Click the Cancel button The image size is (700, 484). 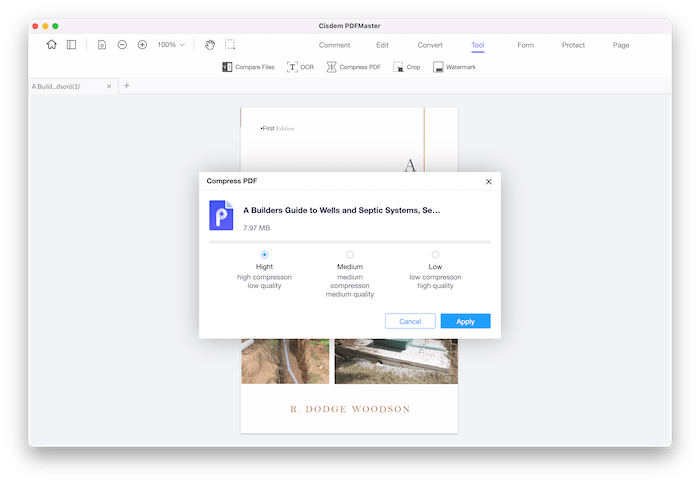tap(410, 321)
